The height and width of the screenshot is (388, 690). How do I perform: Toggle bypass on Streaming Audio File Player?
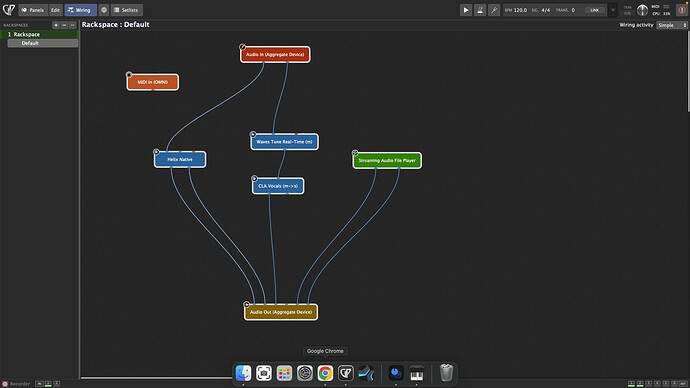point(355,153)
